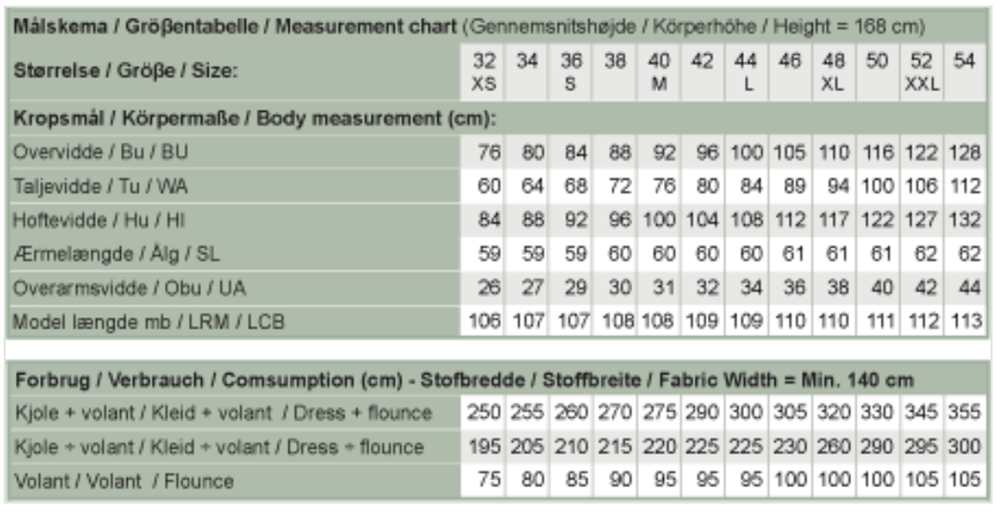Image resolution: width=1000 pixels, height=512 pixels.
Task: Click the size 52 XXL header cell
Action: pos(922,72)
